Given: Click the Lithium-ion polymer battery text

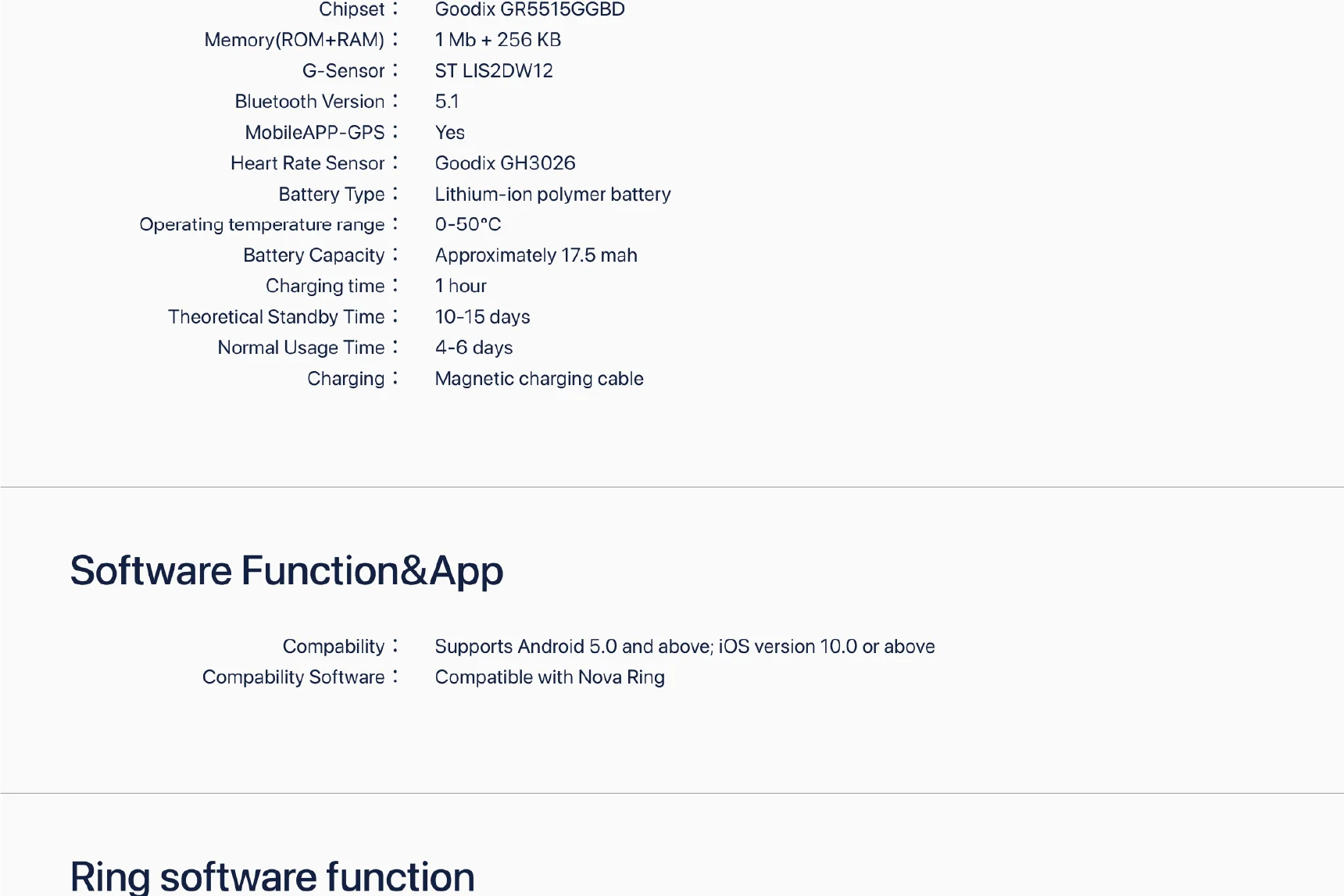Looking at the screenshot, I should (x=552, y=194).
